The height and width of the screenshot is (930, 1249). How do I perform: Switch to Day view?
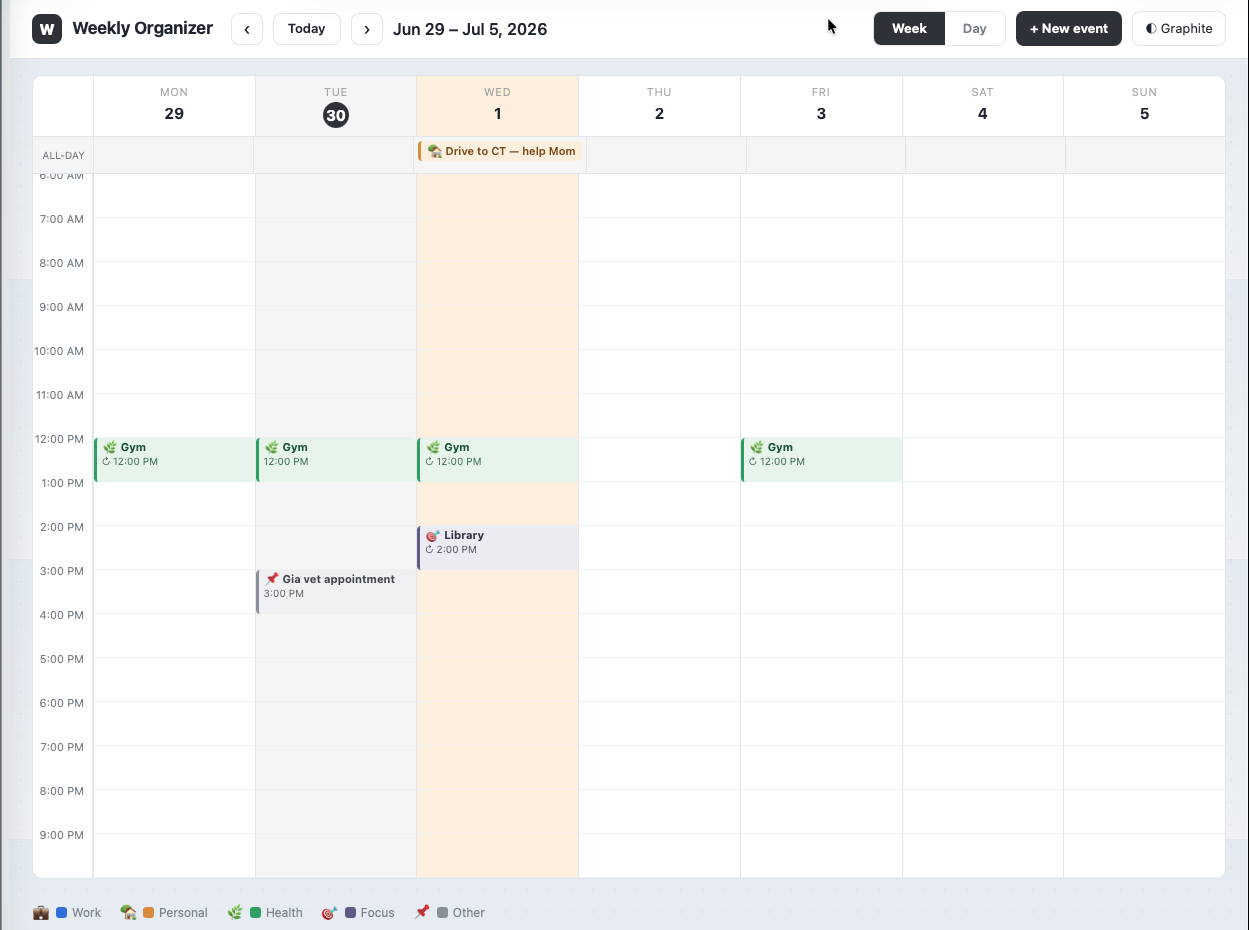pos(975,29)
